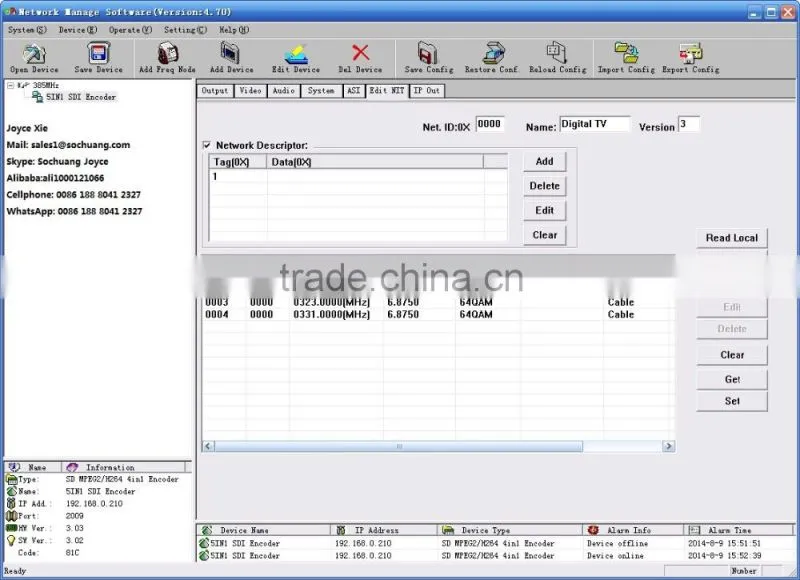800x580 pixels.
Task: Click the Net. ID input field
Action: [x=490, y=124]
